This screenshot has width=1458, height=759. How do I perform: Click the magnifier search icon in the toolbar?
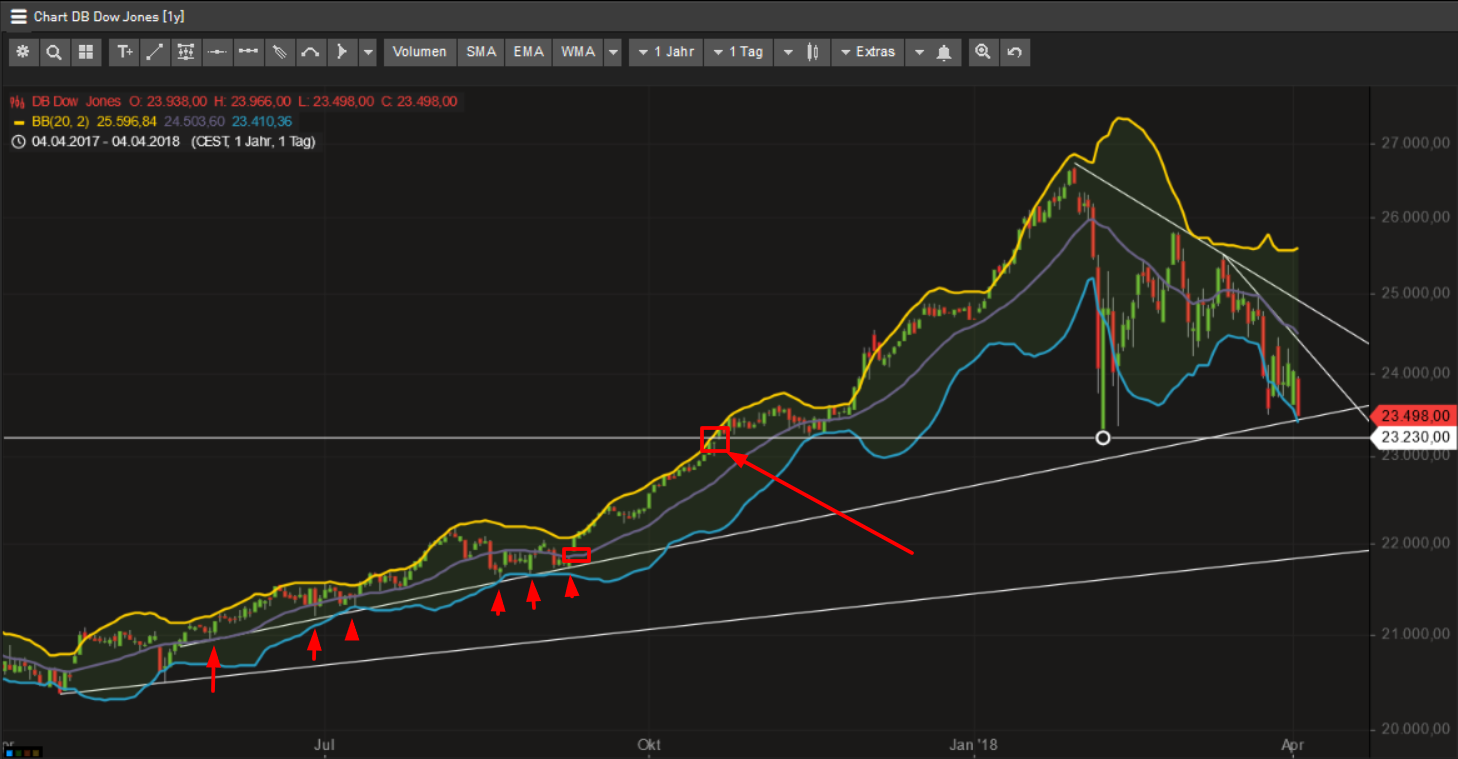(x=53, y=52)
